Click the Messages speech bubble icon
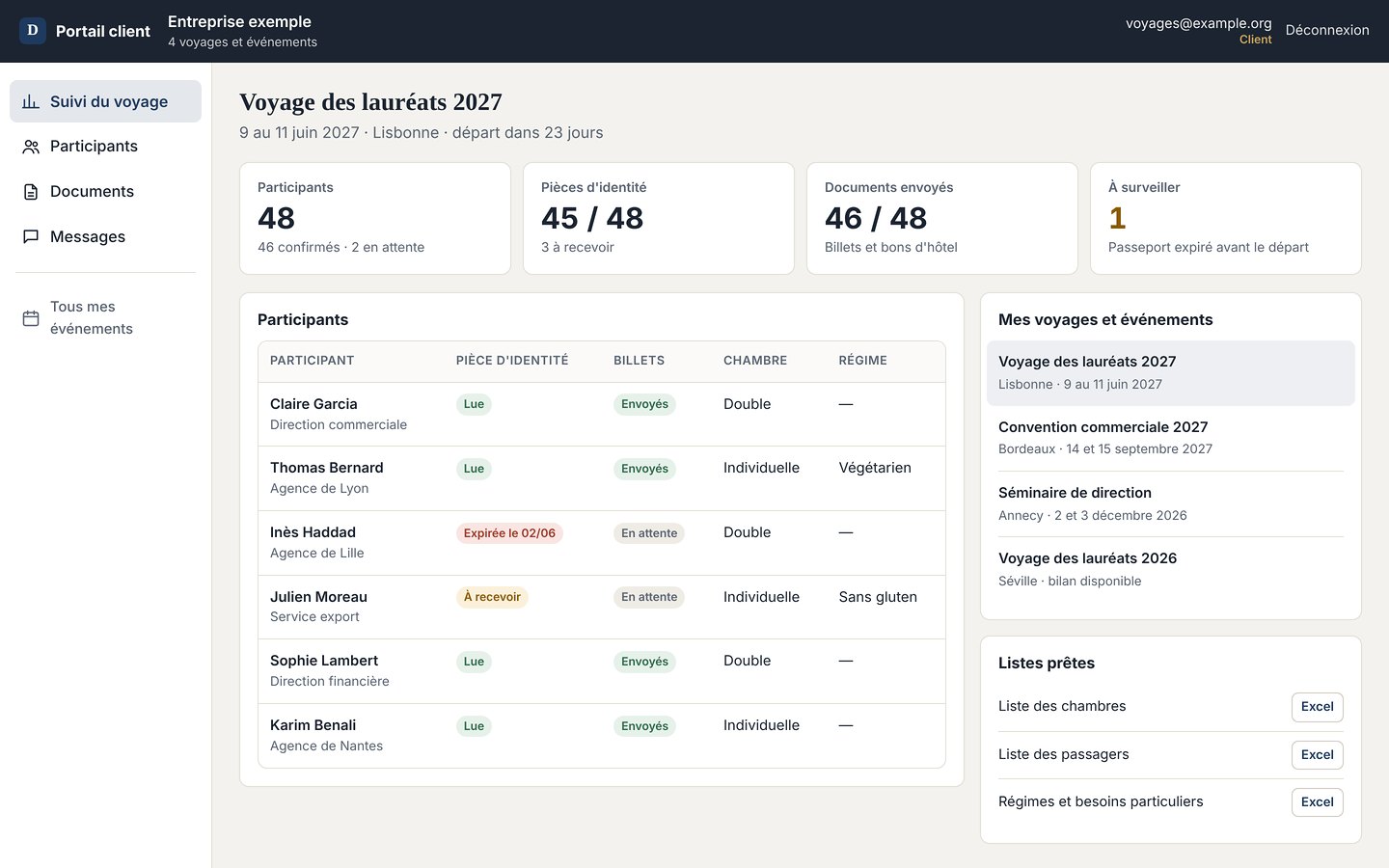The image size is (1389, 868). pos(31,236)
